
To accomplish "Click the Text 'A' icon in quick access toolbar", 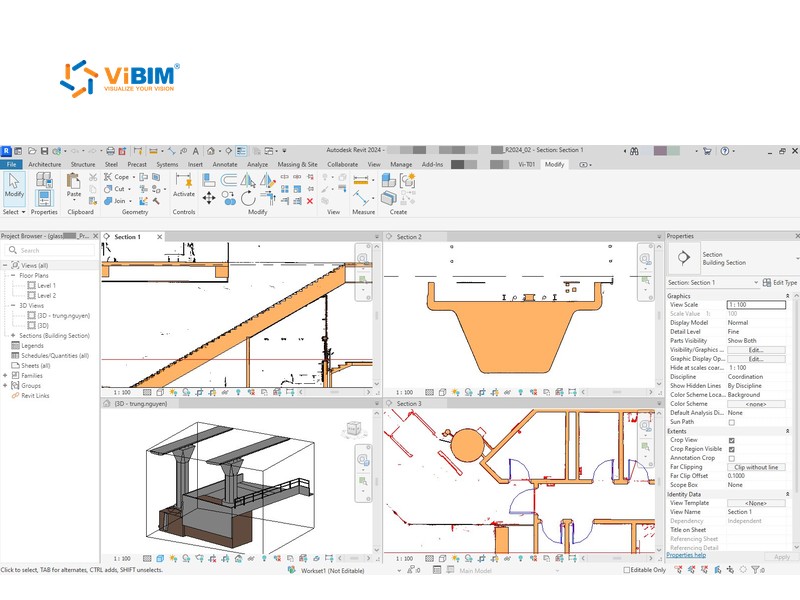I will tap(195, 151).
